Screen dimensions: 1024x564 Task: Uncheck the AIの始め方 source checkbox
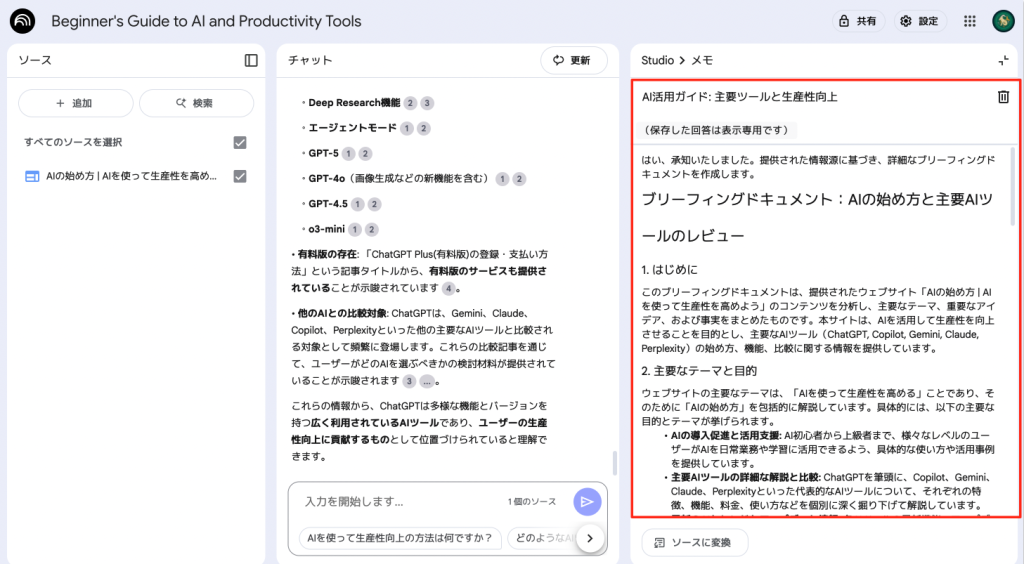(240, 176)
